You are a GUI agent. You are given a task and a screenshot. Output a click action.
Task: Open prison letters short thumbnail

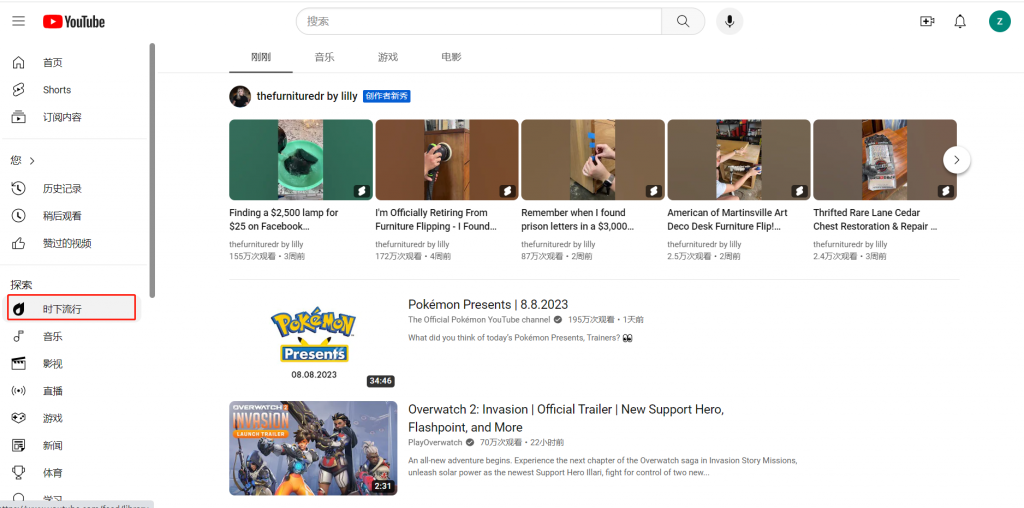point(593,159)
